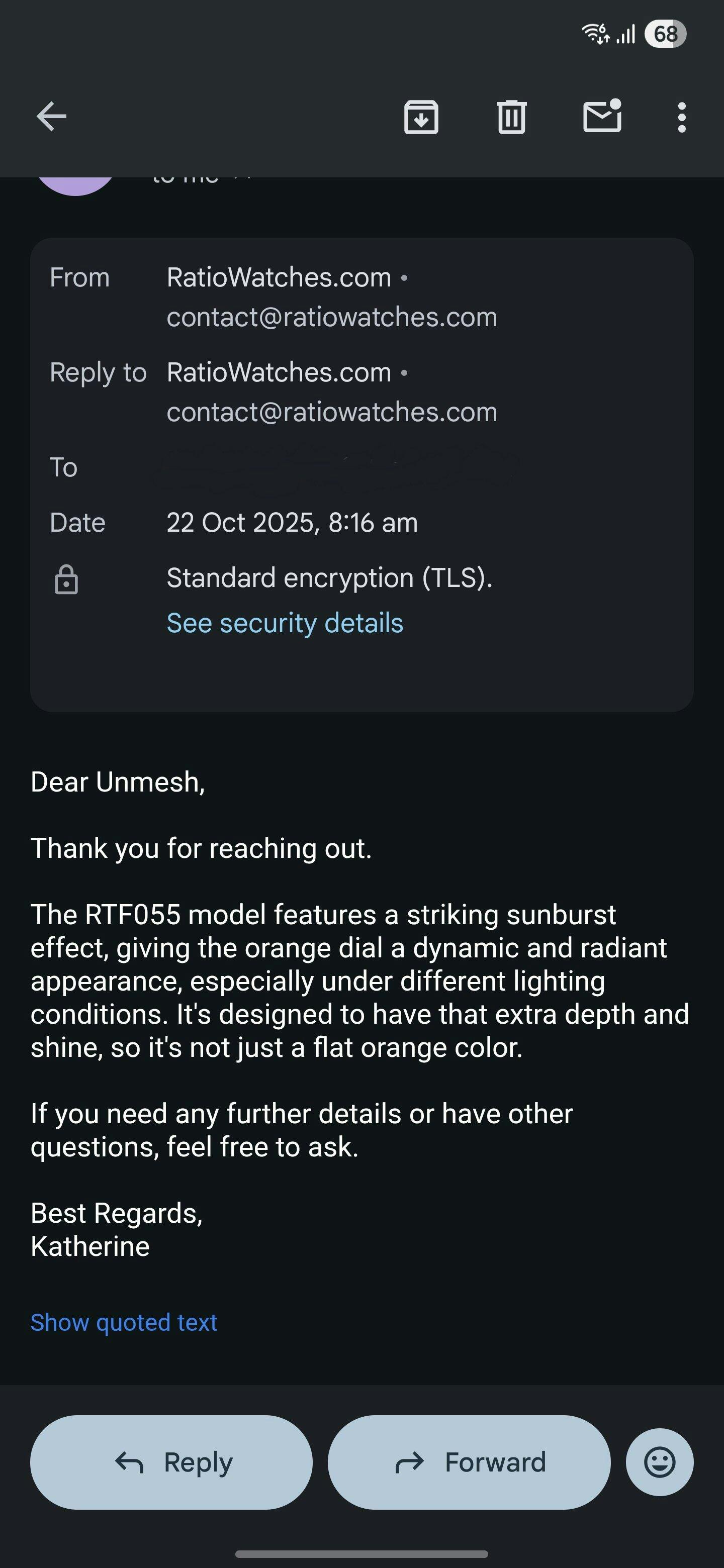
Task: Delete the email with the trash icon
Action: point(511,117)
